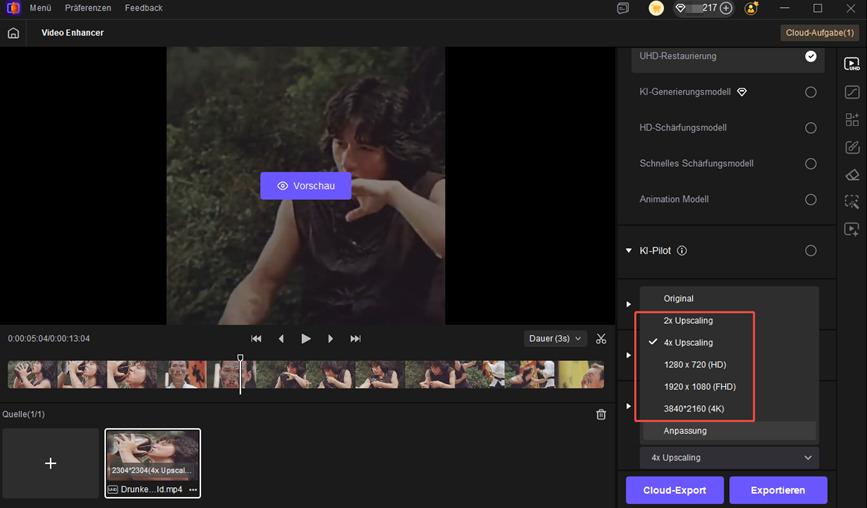Click the KI-Pilot info icon
Image resolution: width=867 pixels, height=508 pixels.
coord(682,251)
